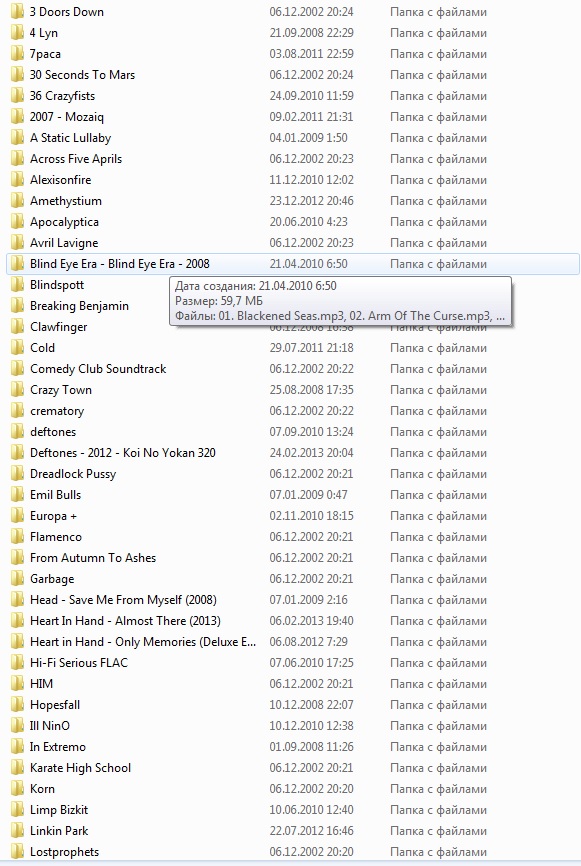Select the Hi-Fi Serious FLAC name
The height and width of the screenshot is (866, 581).
click(78, 663)
